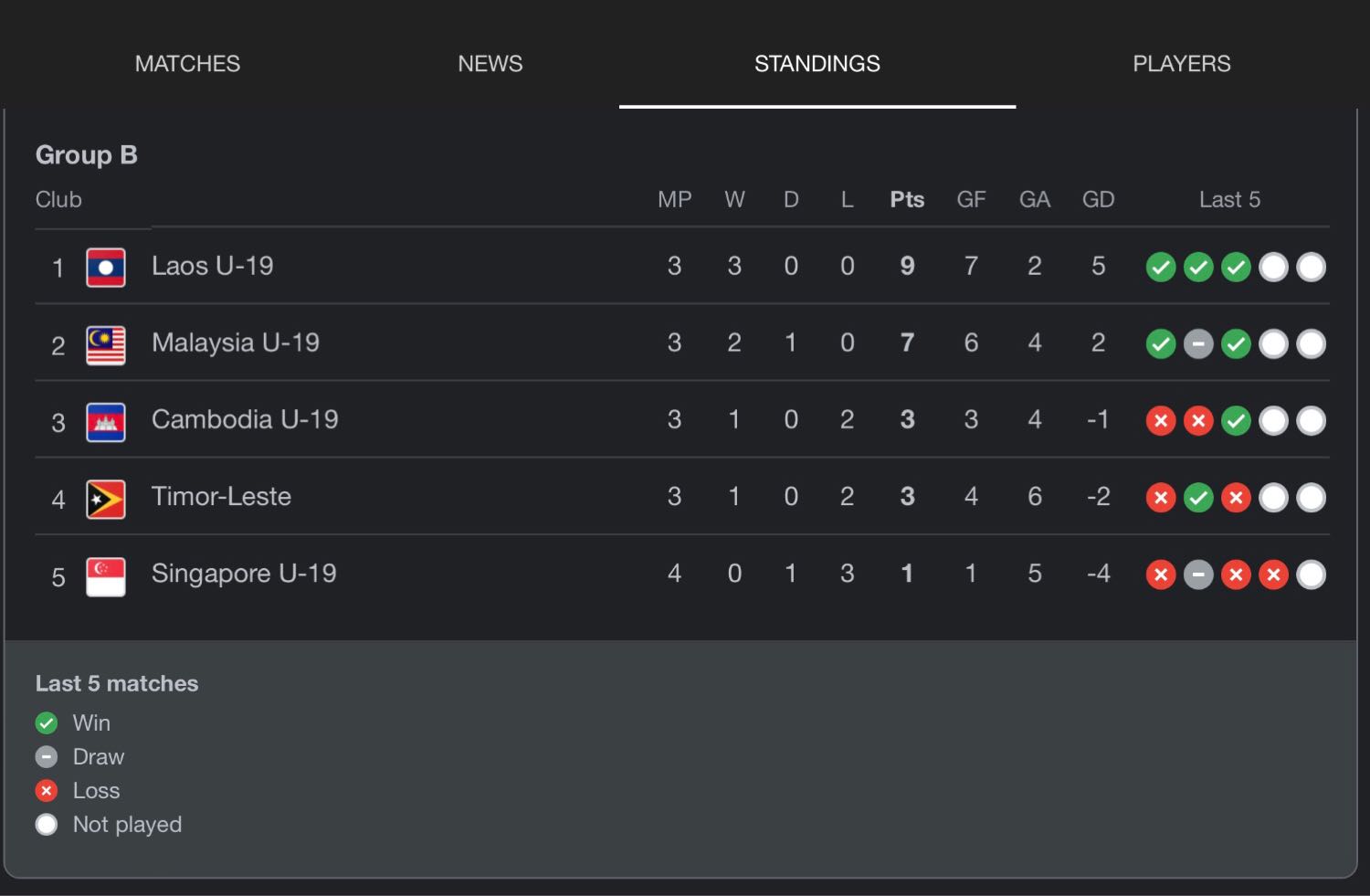This screenshot has width=1370, height=896.
Task: Click Cambodia's green win icon in Last 5
Action: coord(1236,421)
